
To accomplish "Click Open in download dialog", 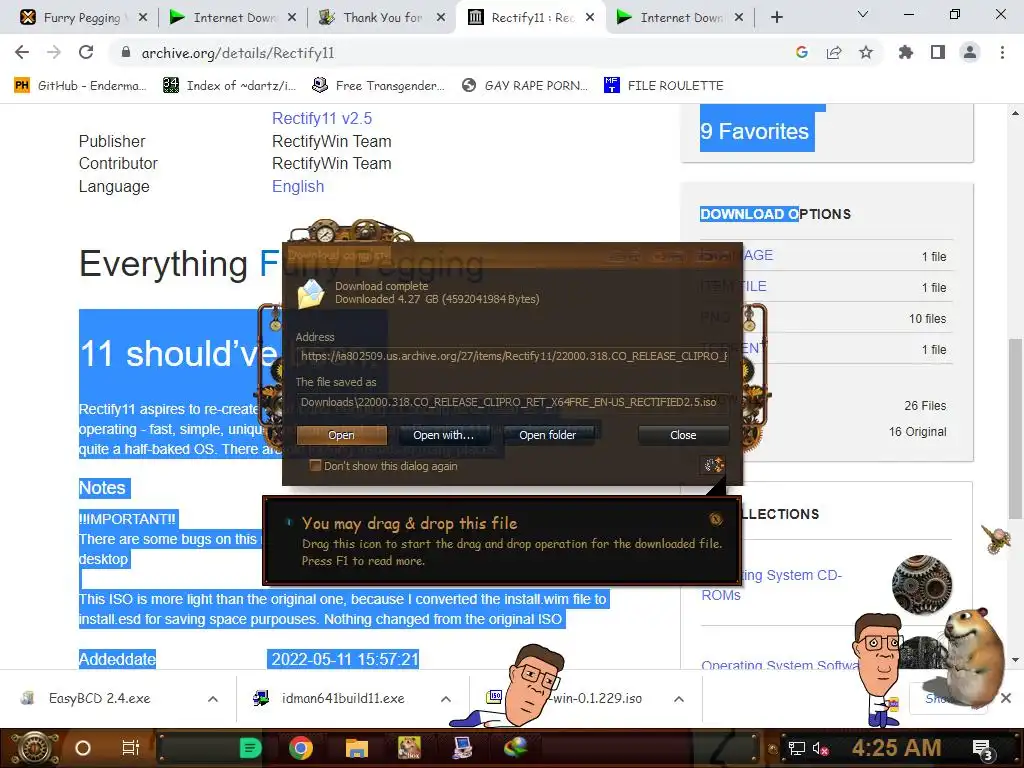I will (342, 435).
